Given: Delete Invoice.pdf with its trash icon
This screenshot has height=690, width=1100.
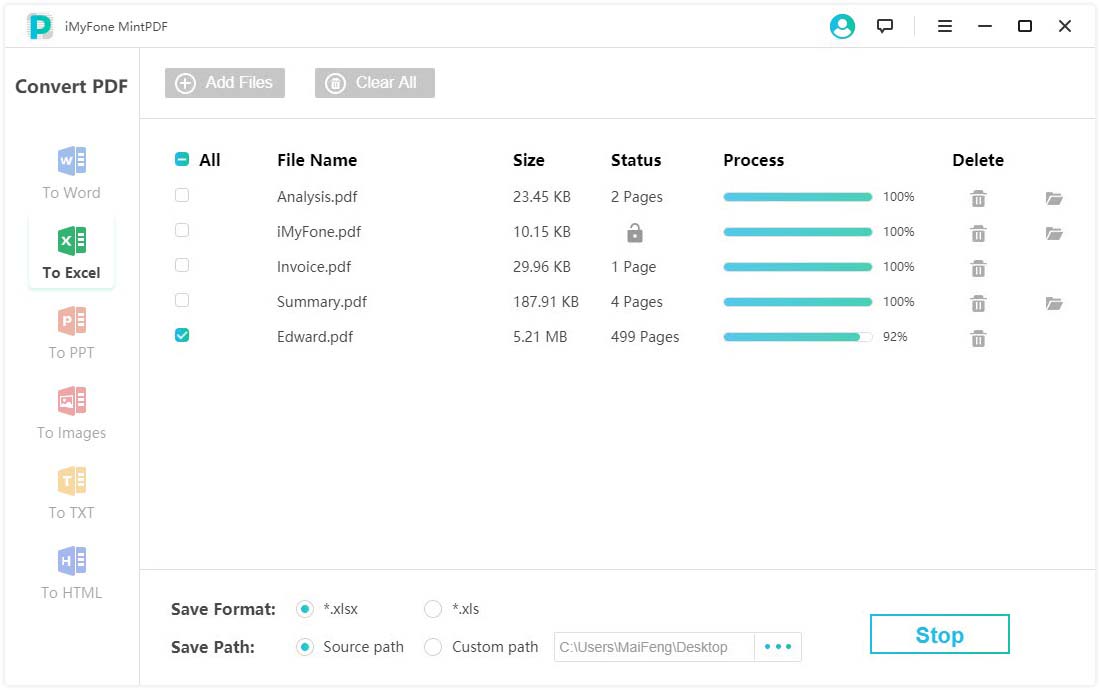Looking at the screenshot, I should [978, 269].
